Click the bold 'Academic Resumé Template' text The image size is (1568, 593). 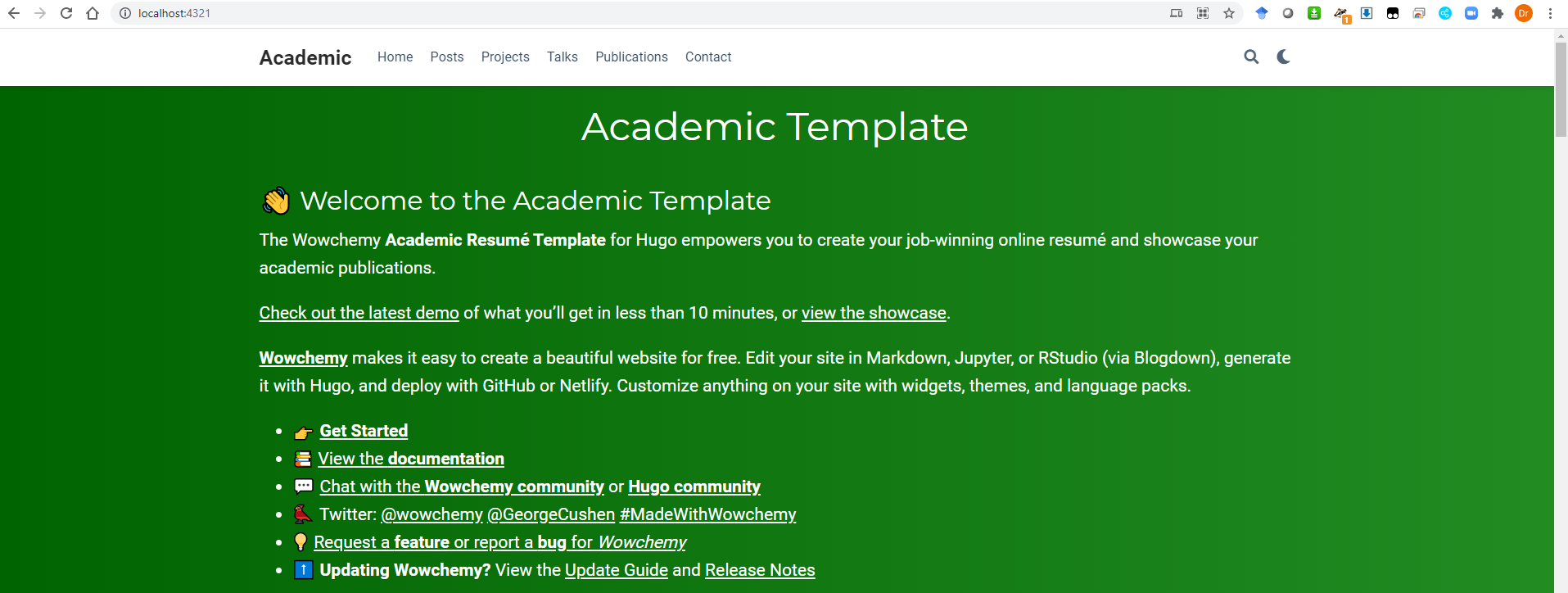tap(495, 240)
